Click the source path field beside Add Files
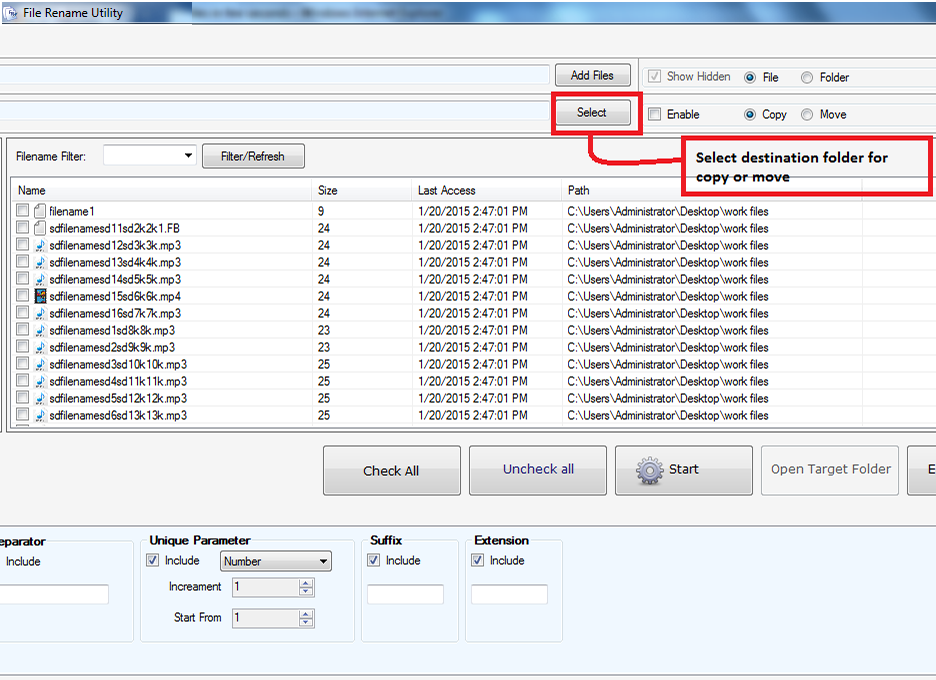 click(274, 75)
